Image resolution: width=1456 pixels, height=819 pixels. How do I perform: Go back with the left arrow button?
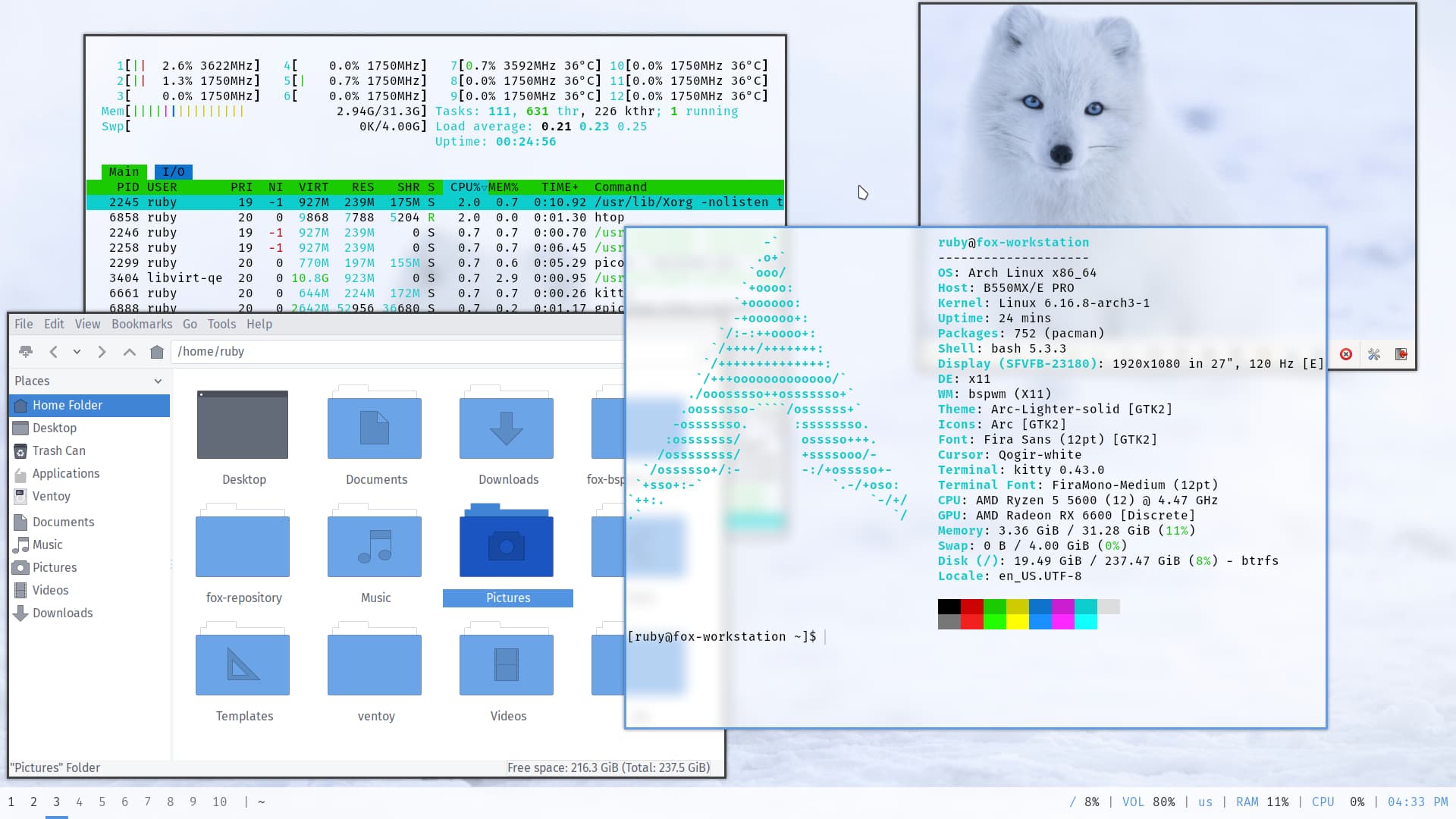click(x=53, y=352)
